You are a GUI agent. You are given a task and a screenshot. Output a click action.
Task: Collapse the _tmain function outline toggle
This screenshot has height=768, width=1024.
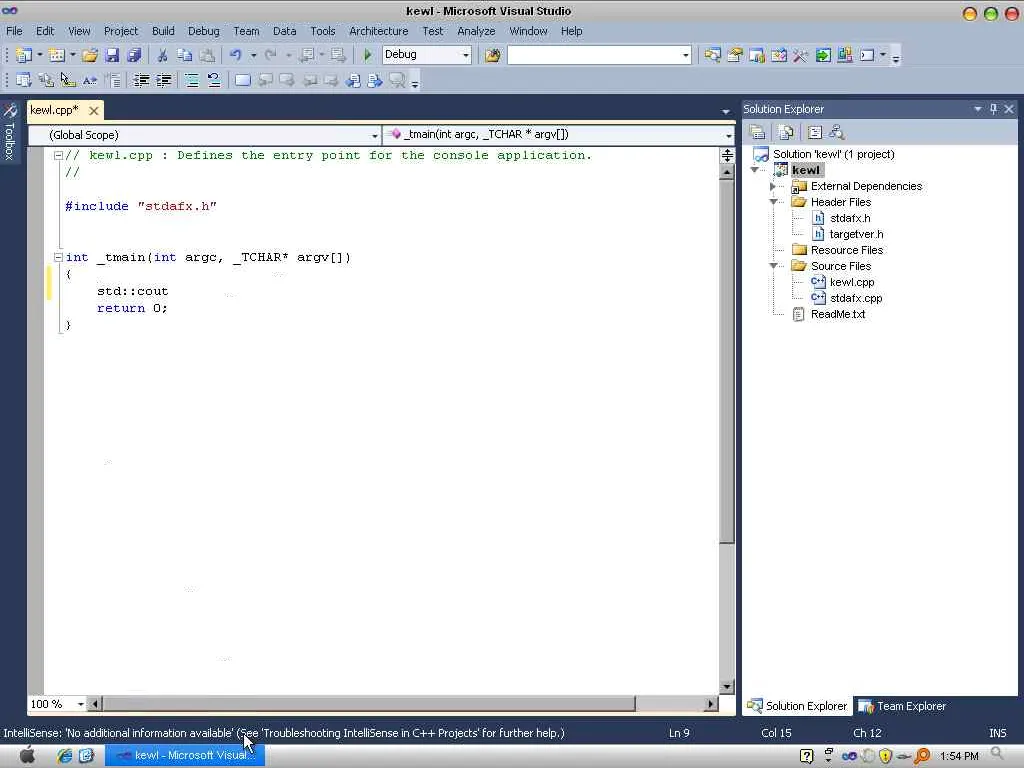click(58, 257)
